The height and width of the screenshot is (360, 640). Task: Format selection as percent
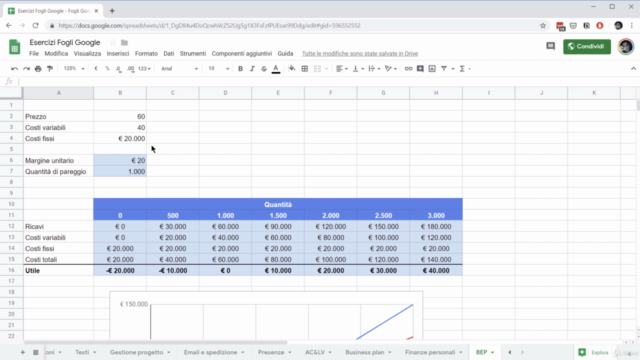[x=107, y=69]
